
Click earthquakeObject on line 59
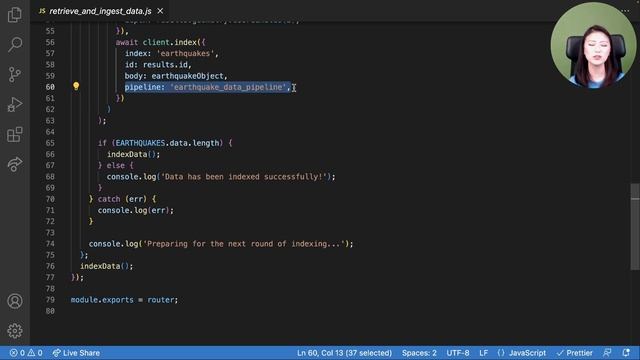point(187,76)
